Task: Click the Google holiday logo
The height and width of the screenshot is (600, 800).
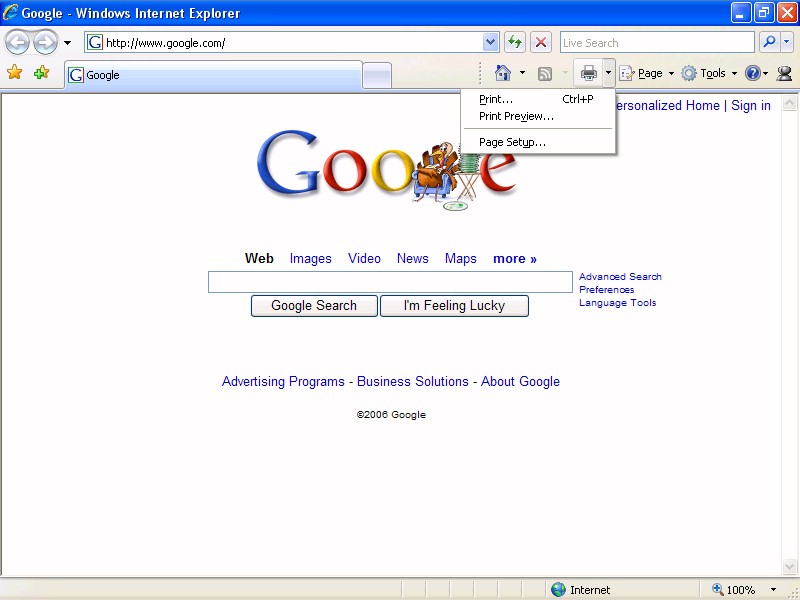Action: [x=387, y=169]
